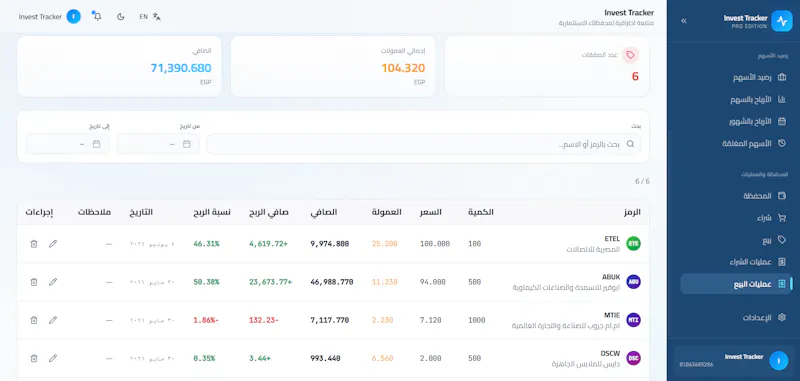
Task: Click the ABUK blue stock badge
Action: coord(633,282)
